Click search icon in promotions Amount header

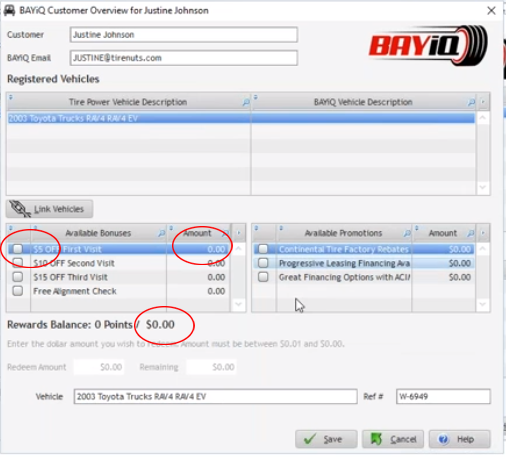tap(470, 233)
